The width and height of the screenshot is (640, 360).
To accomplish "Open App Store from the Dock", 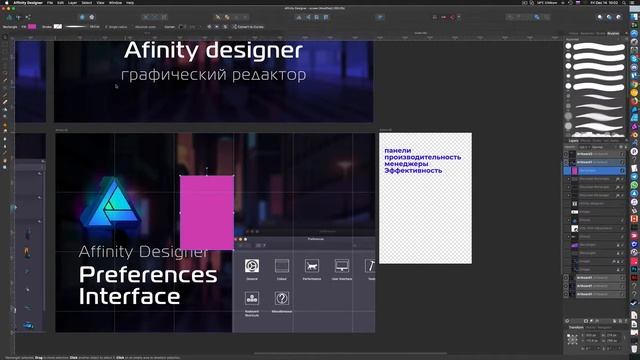I will (x=634, y=193).
